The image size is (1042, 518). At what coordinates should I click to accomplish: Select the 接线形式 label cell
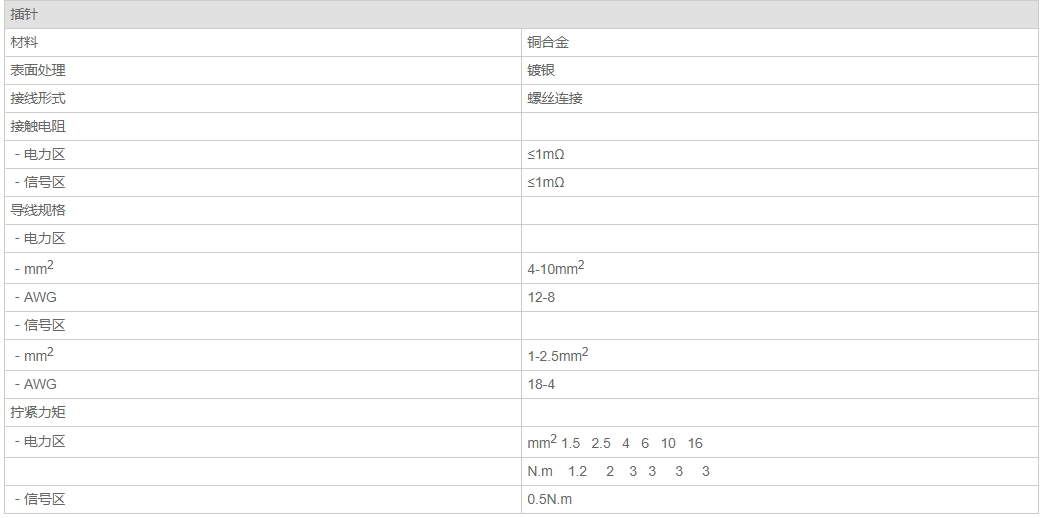coord(38,99)
